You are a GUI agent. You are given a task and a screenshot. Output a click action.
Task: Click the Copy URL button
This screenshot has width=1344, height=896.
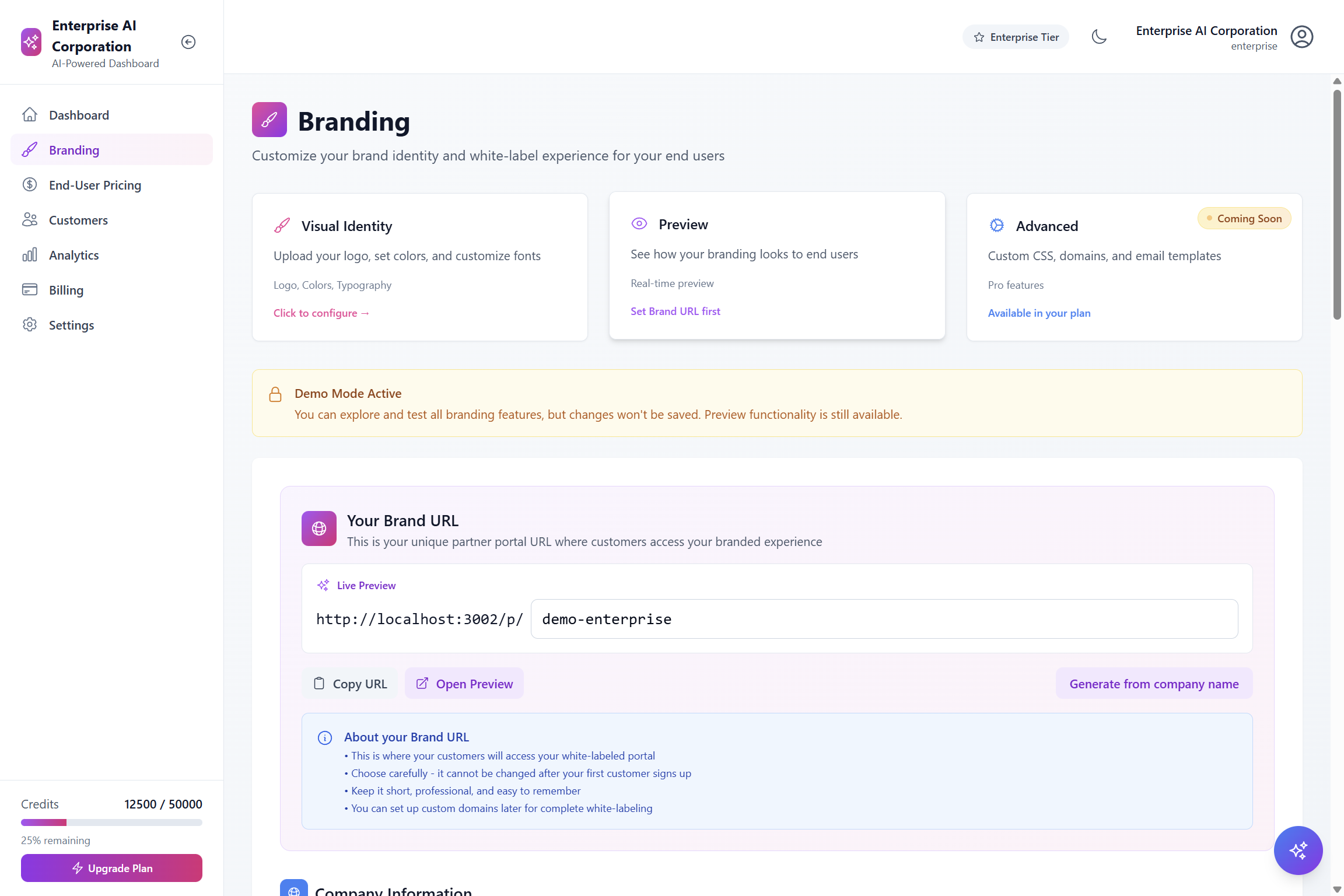350,684
